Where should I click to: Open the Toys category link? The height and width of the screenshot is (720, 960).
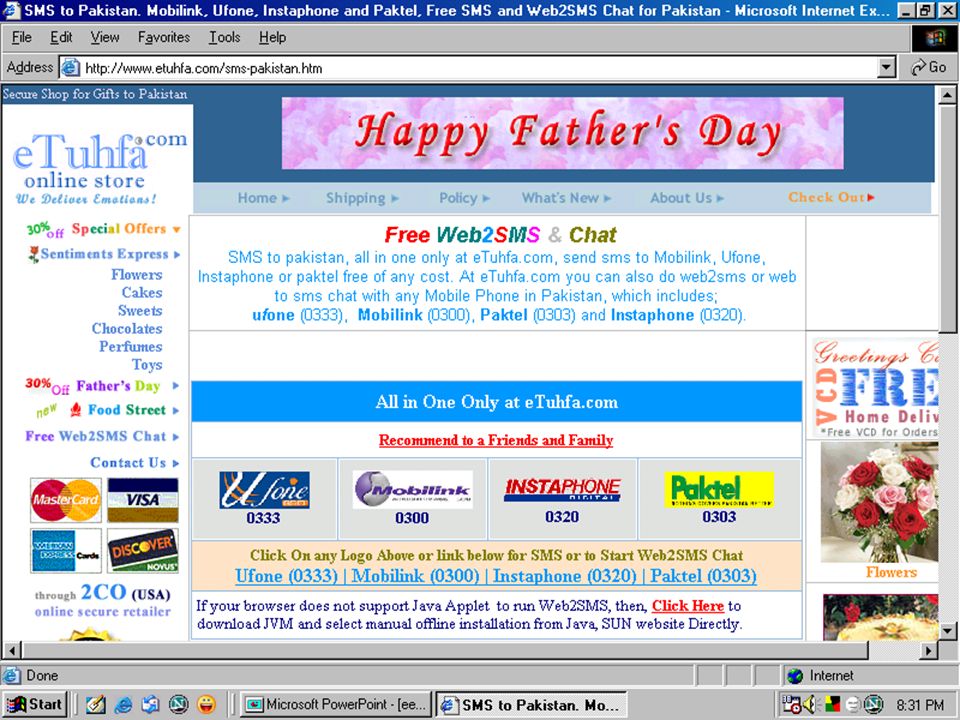point(147,364)
